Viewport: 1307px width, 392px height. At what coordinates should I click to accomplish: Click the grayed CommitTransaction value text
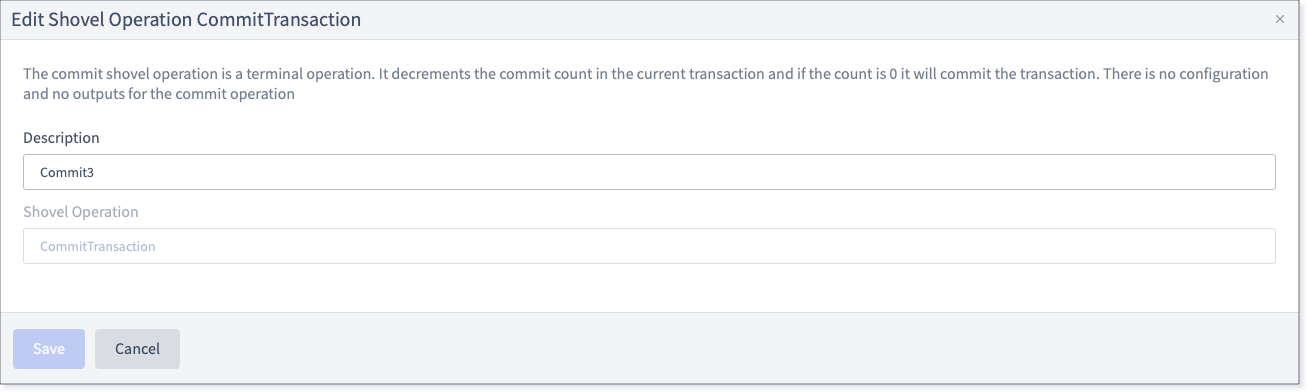click(97, 246)
